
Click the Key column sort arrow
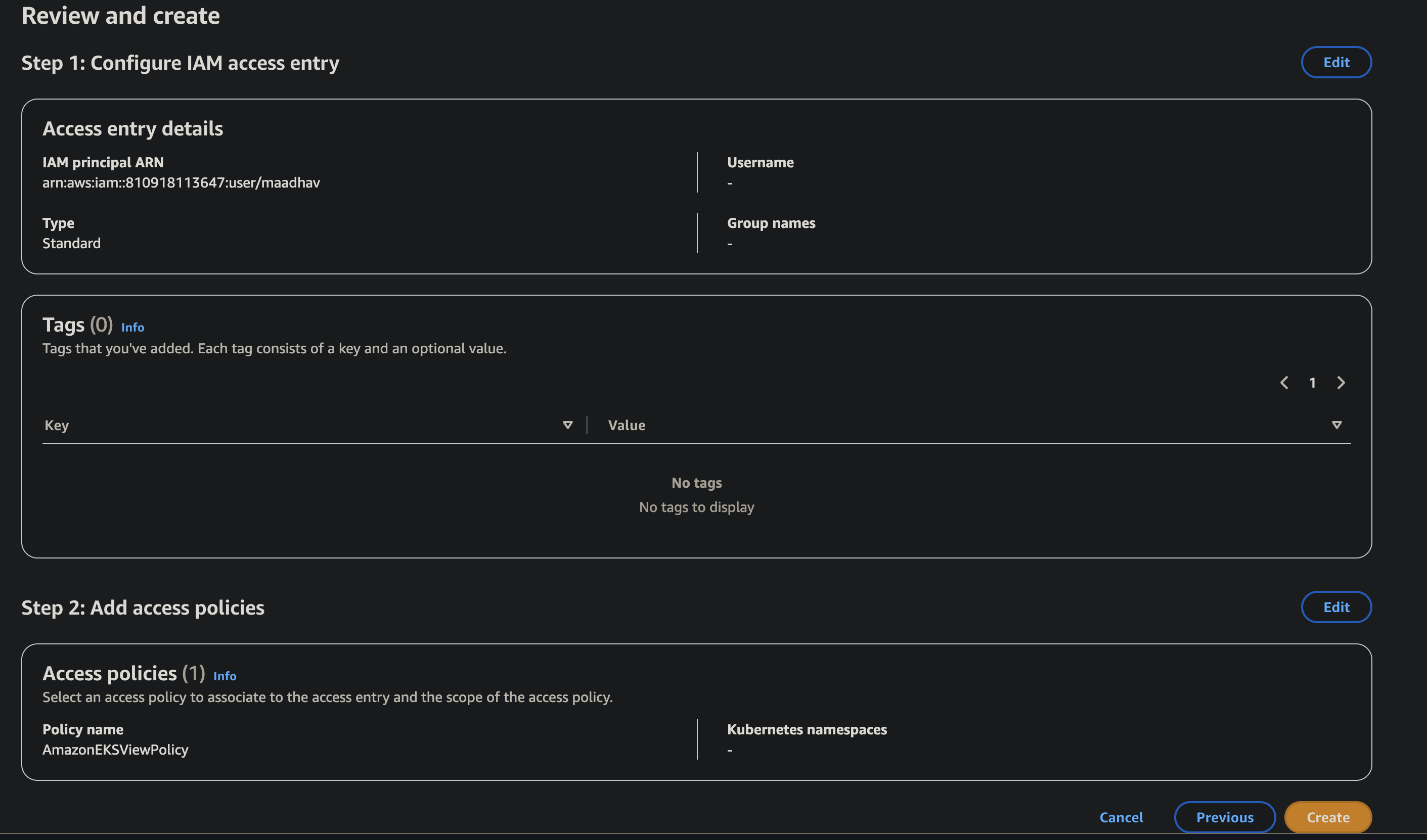[x=567, y=425]
